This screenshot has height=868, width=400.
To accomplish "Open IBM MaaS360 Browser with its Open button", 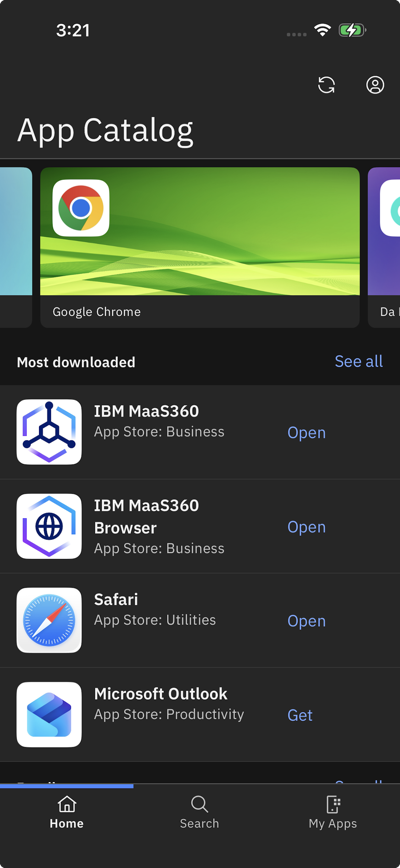I will 307,526.
